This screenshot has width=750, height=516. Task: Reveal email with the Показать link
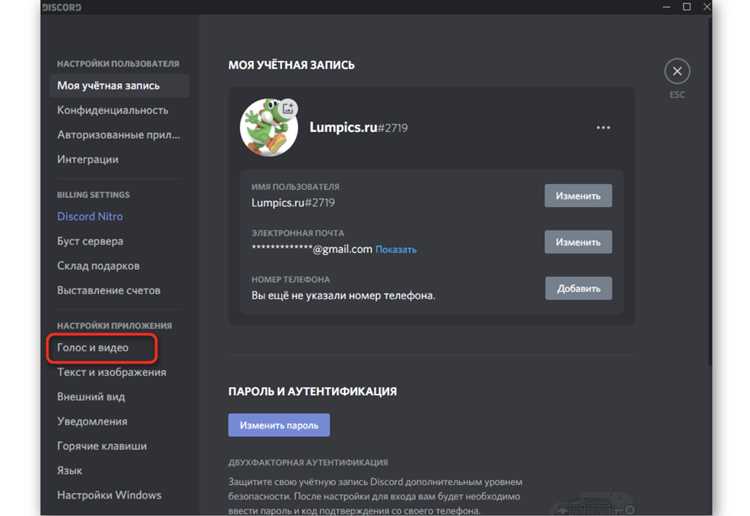click(x=396, y=250)
